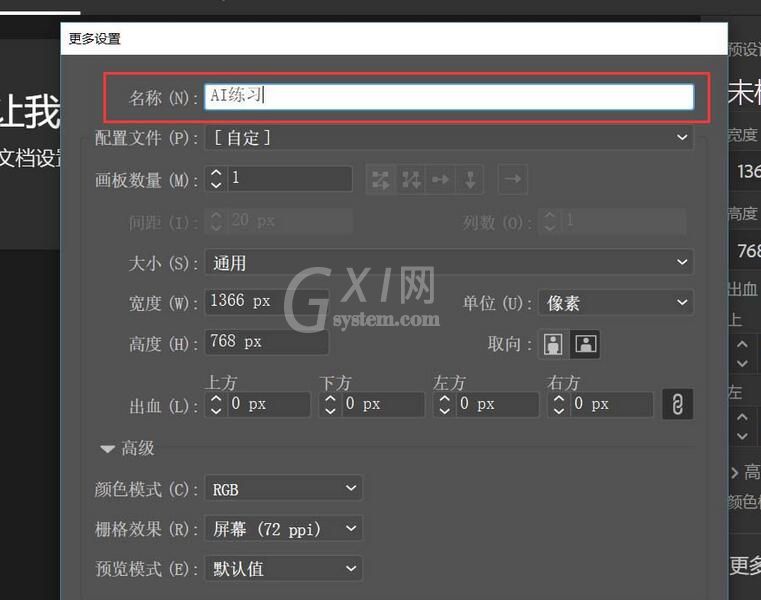Select arrange by column artboard icon

(470, 180)
